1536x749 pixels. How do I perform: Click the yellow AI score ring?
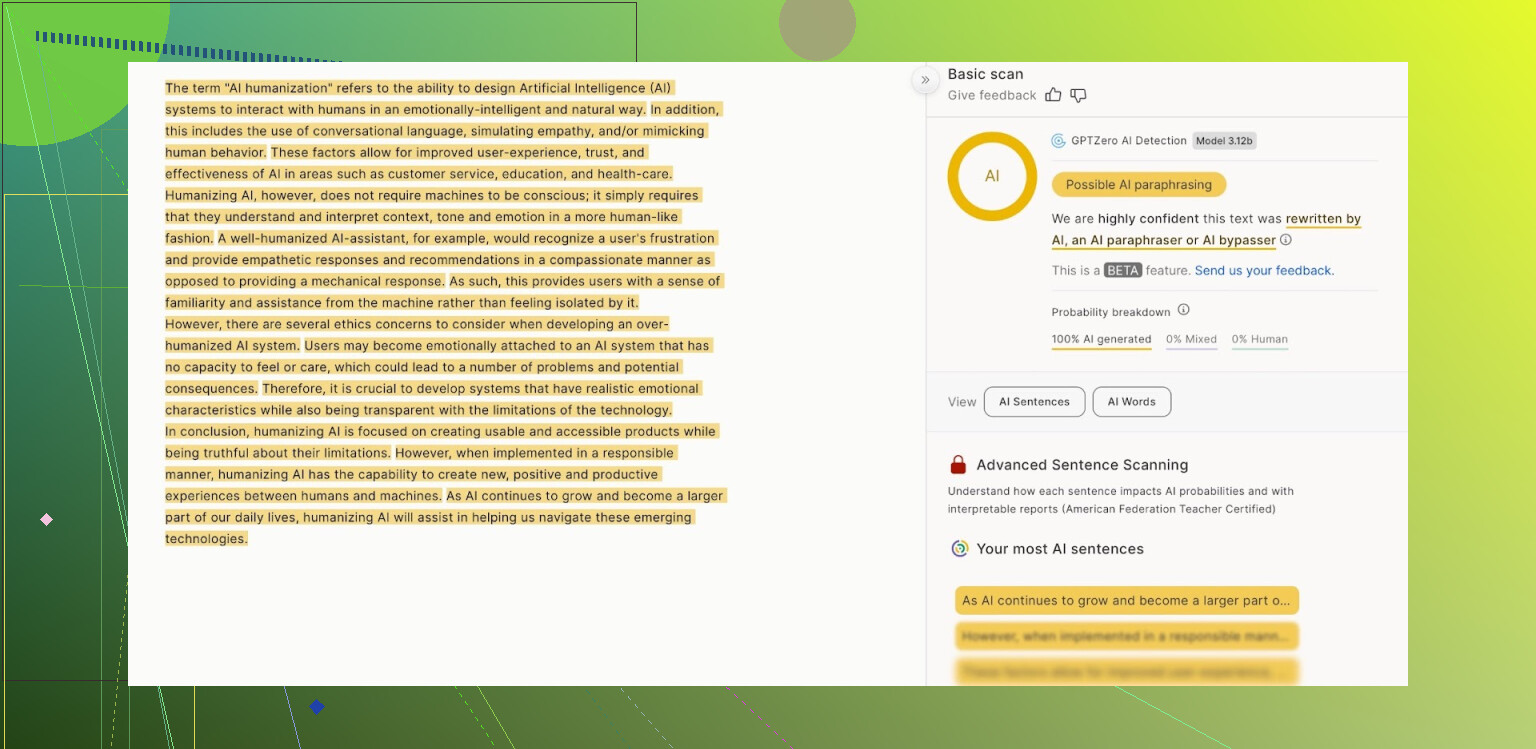[992, 176]
